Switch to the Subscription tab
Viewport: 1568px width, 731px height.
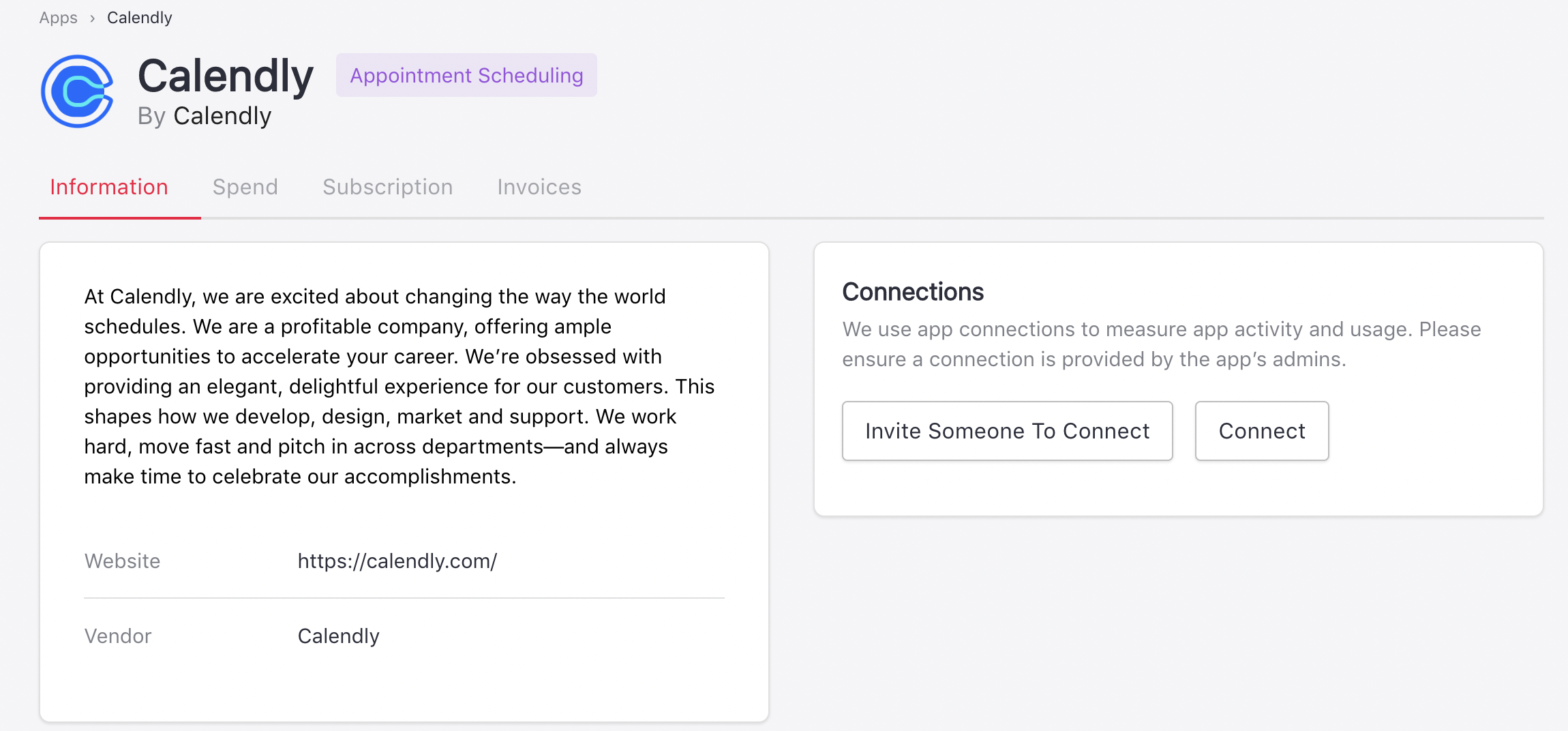[x=387, y=187]
